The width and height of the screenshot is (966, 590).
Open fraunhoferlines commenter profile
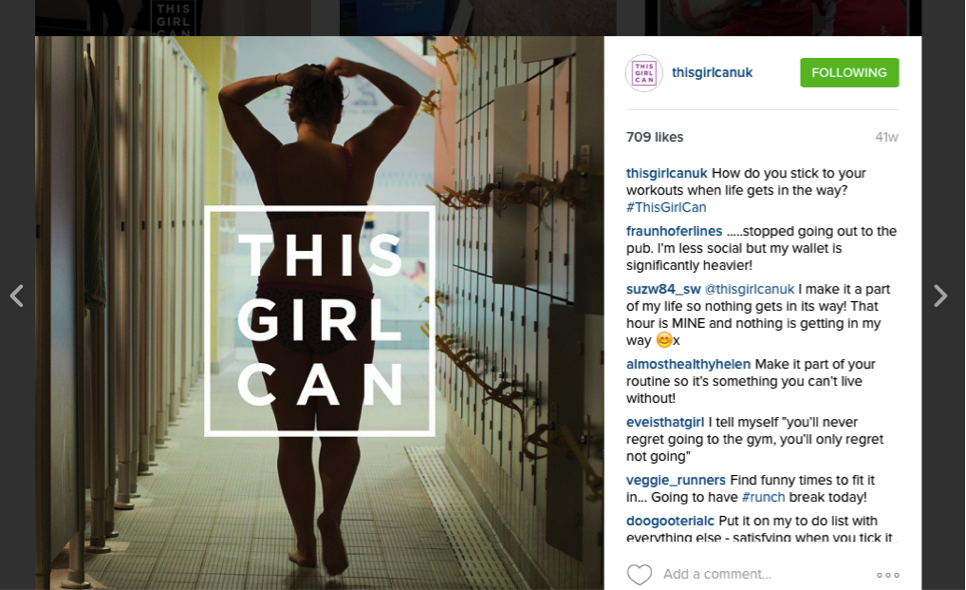pyautogui.click(x=674, y=231)
